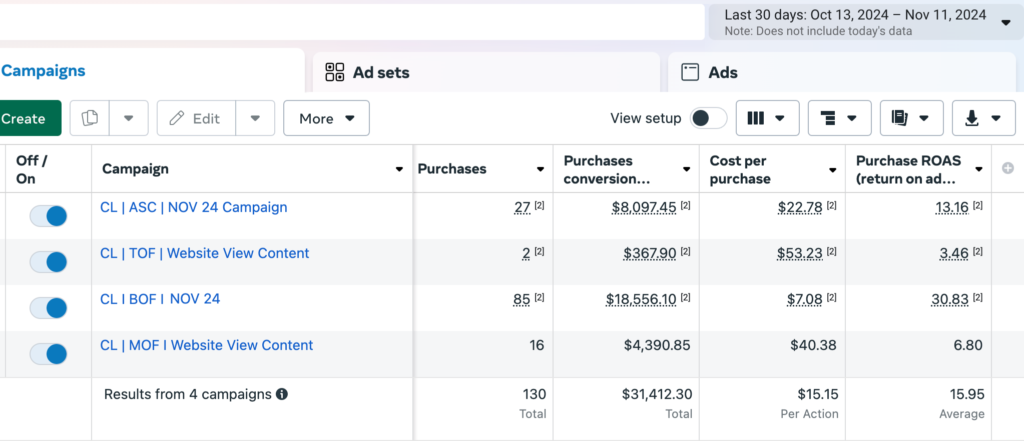This screenshot has width=1024, height=441.
Task: Switch to the Ads tab
Action: pos(722,72)
